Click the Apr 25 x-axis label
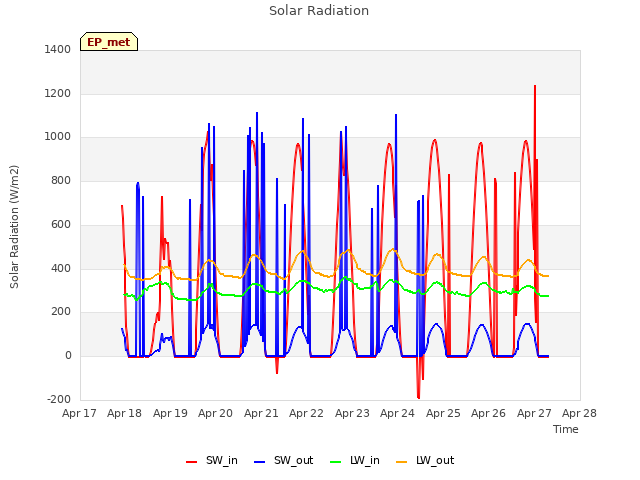Viewport: 640px width, 480px height. pyautogui.click(x=443, y=413)
